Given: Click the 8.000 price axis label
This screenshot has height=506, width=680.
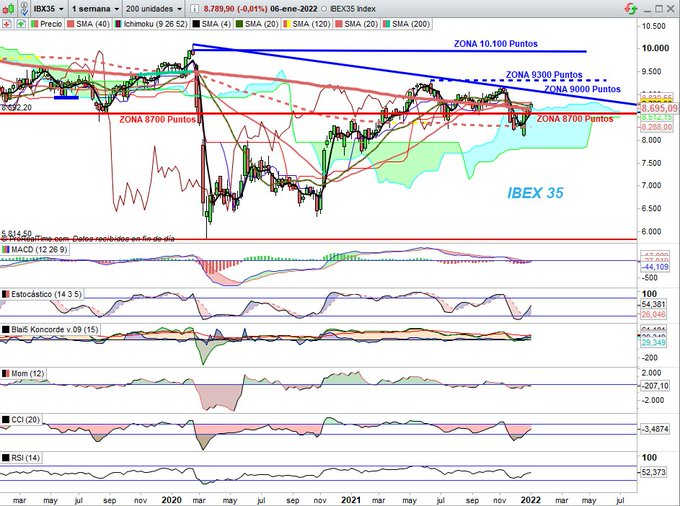Looking at the screenshot, I should pyautogui.click(x=651, y=140).
